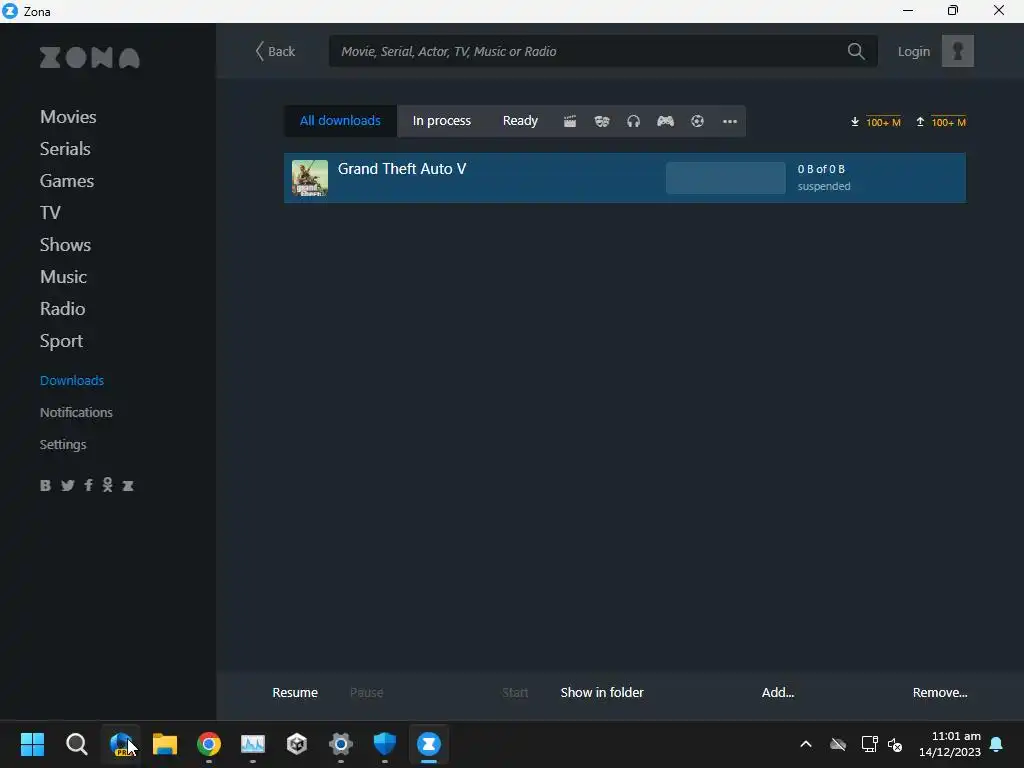Click the Grand Theft Auto V thumbnail
1024x768 pixels.
[310, 178]
